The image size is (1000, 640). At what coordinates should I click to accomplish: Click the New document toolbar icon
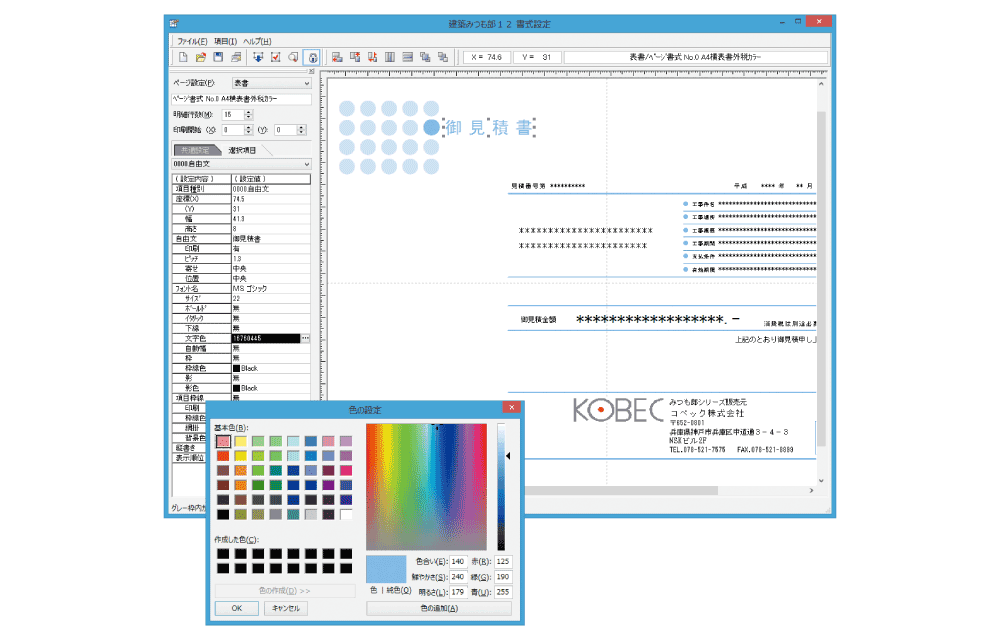pos(184,57)
